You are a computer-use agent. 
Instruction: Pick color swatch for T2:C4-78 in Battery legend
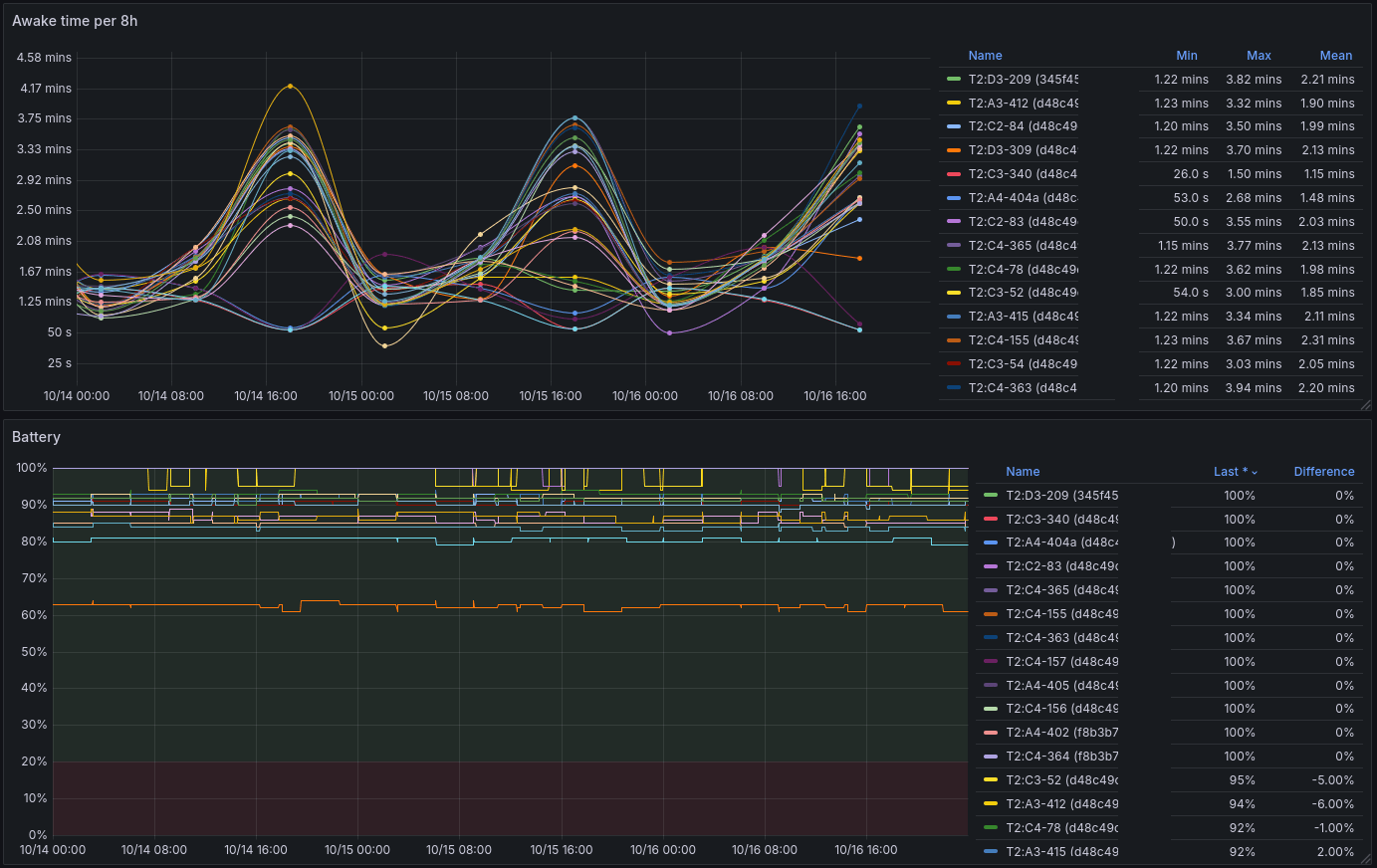(990, 828)
